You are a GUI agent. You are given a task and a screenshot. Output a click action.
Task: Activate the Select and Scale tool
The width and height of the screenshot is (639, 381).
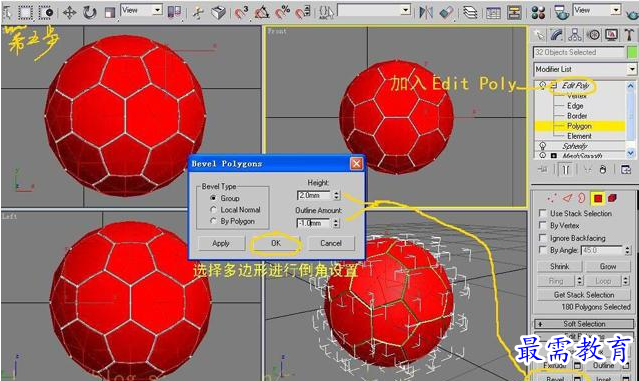[109, 13]
